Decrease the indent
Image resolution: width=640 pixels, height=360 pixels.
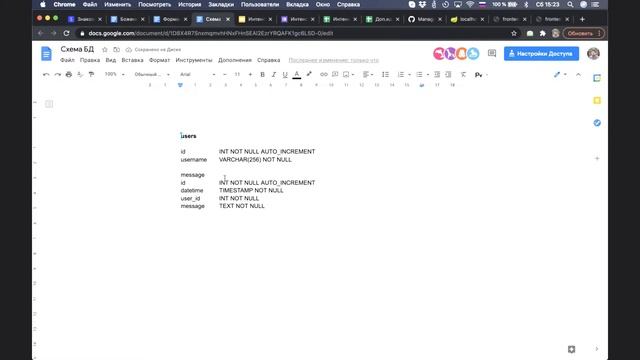[x=437, y=74]
